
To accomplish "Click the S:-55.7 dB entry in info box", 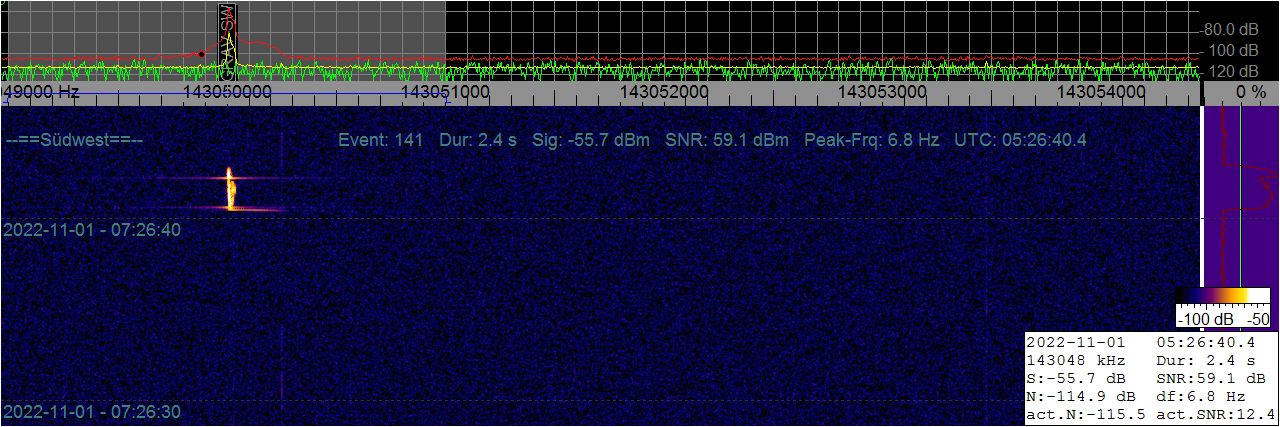I will coord(1076,378).
